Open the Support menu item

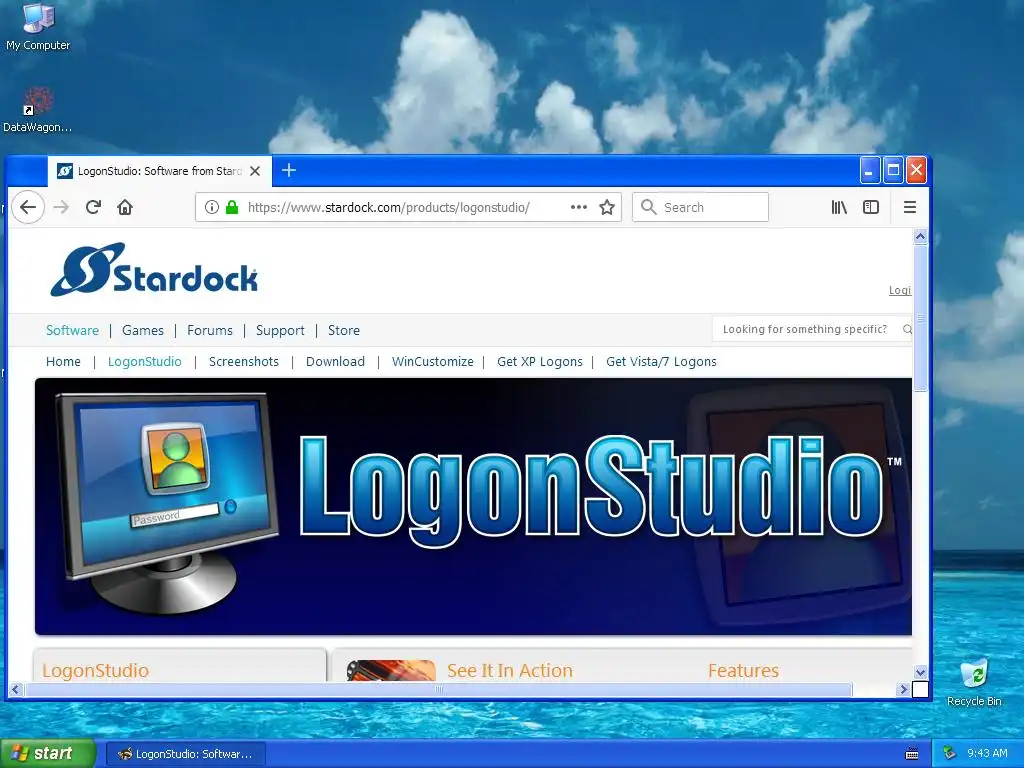coord(280,330)
